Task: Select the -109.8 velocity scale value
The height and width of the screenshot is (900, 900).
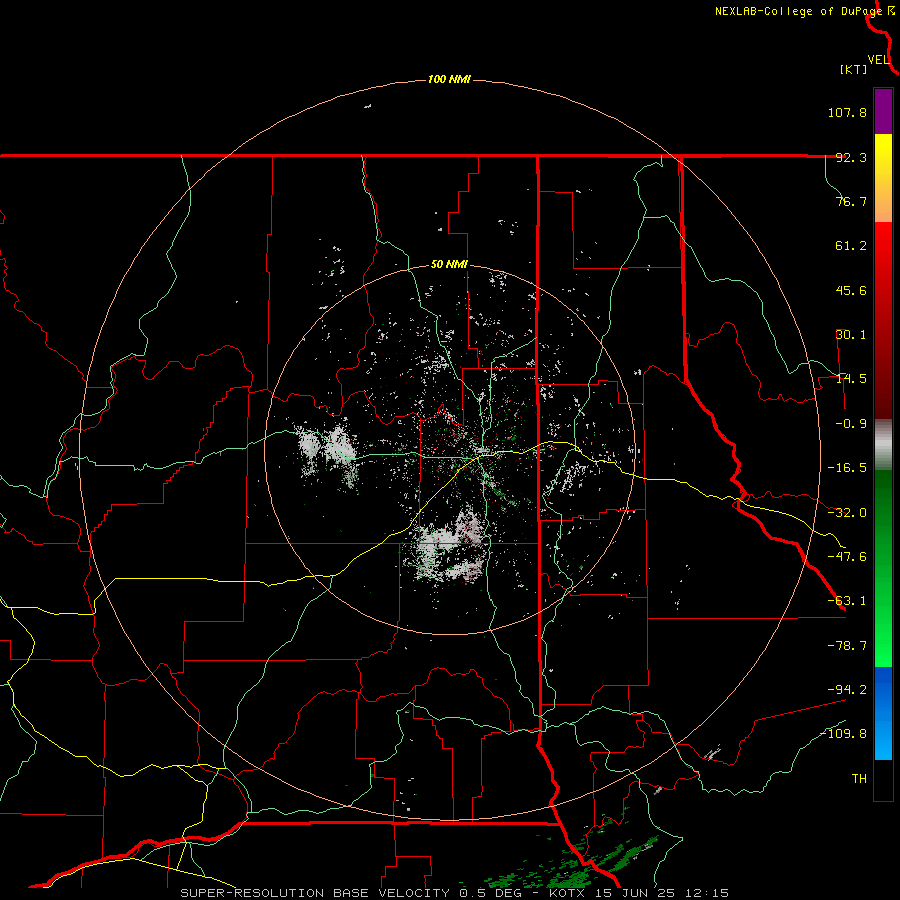Action: pos(843,734)
